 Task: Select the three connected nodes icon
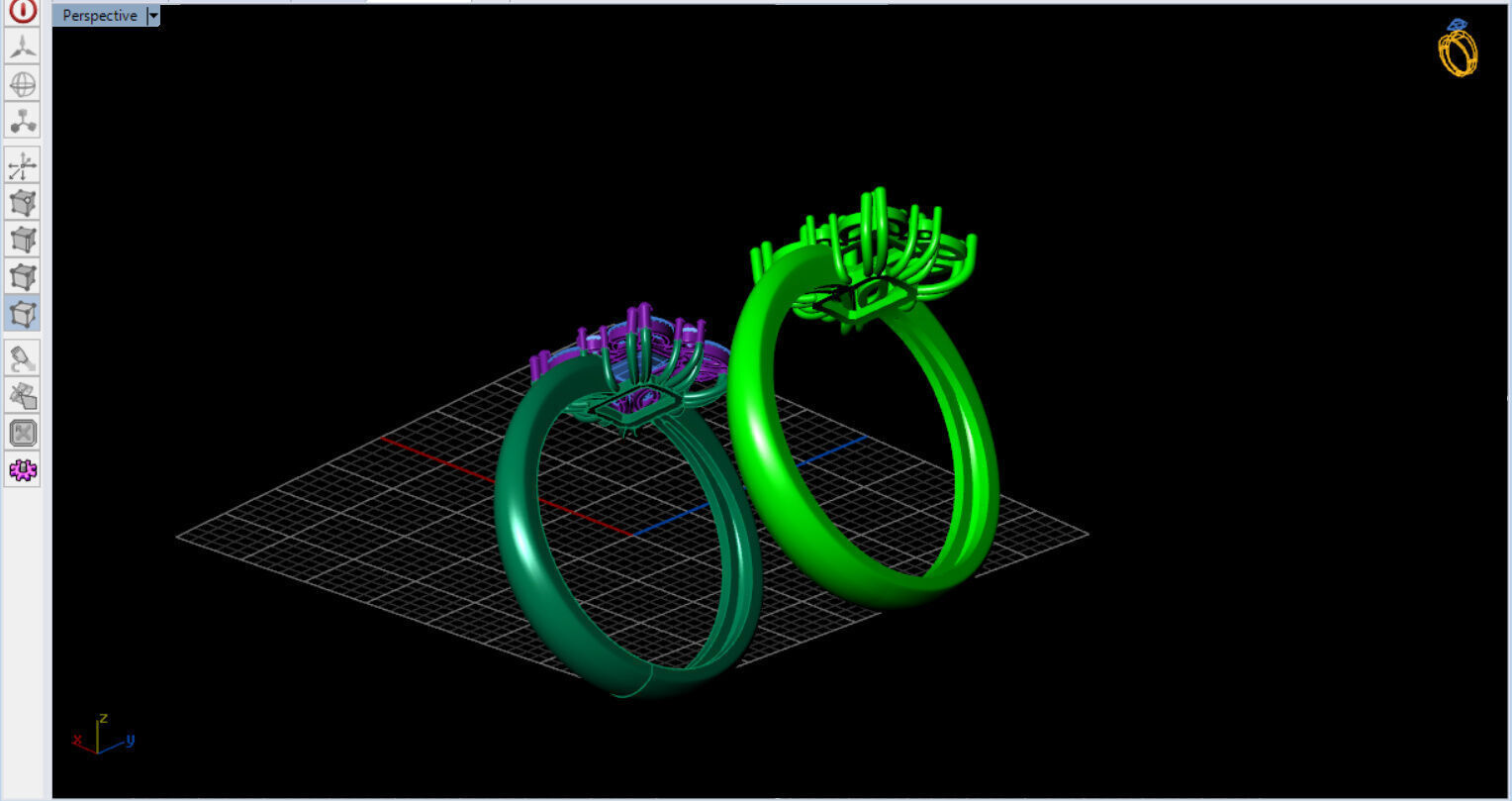[22, 121]
